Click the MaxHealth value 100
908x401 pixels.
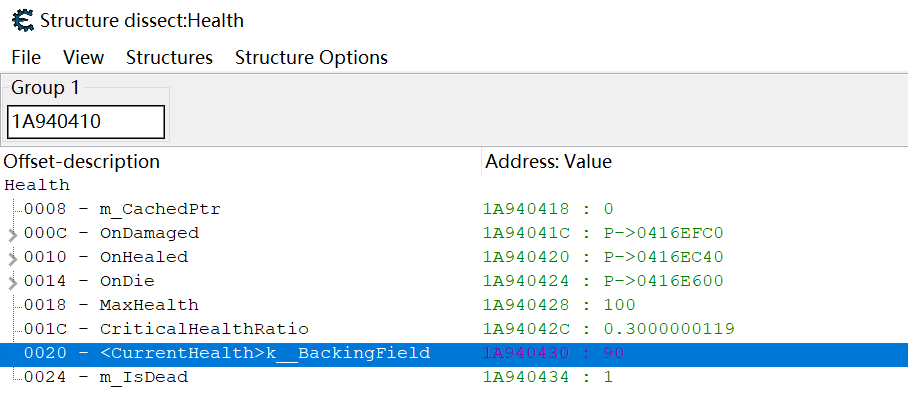click(x=620, y=305)
